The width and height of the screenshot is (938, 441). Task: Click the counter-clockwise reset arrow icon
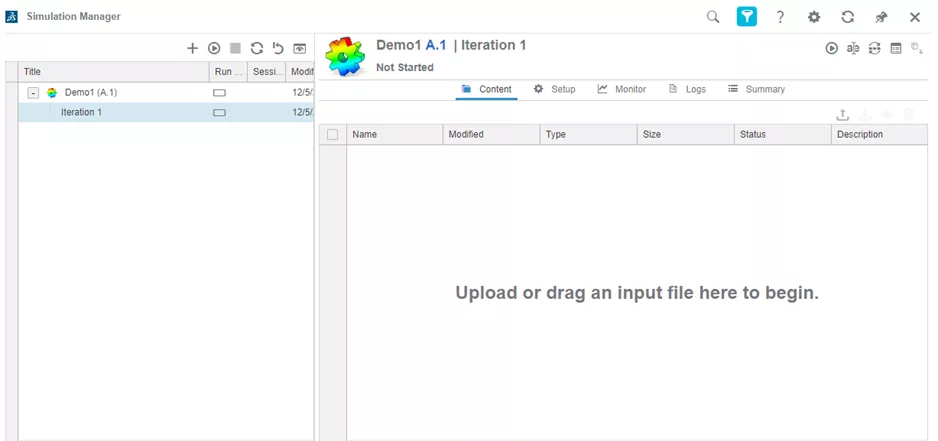(278, 48)
